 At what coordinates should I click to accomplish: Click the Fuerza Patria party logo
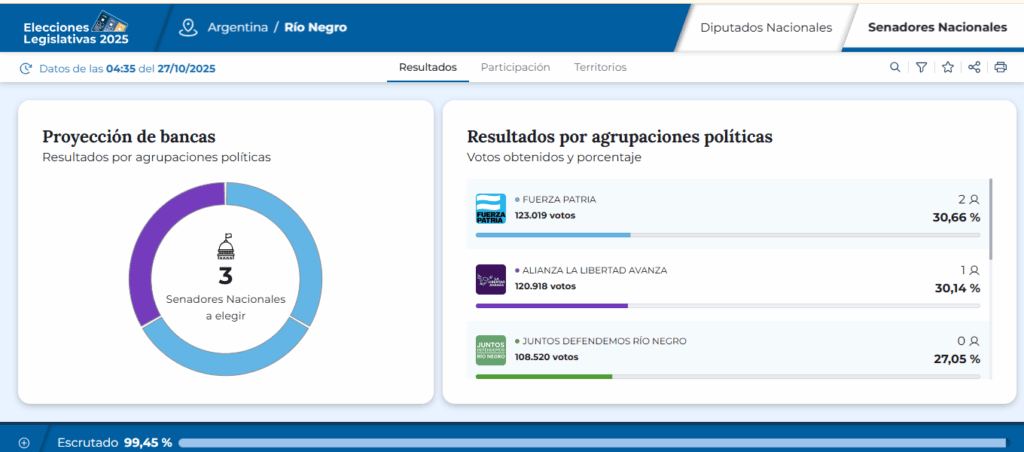tap(490, 208)
